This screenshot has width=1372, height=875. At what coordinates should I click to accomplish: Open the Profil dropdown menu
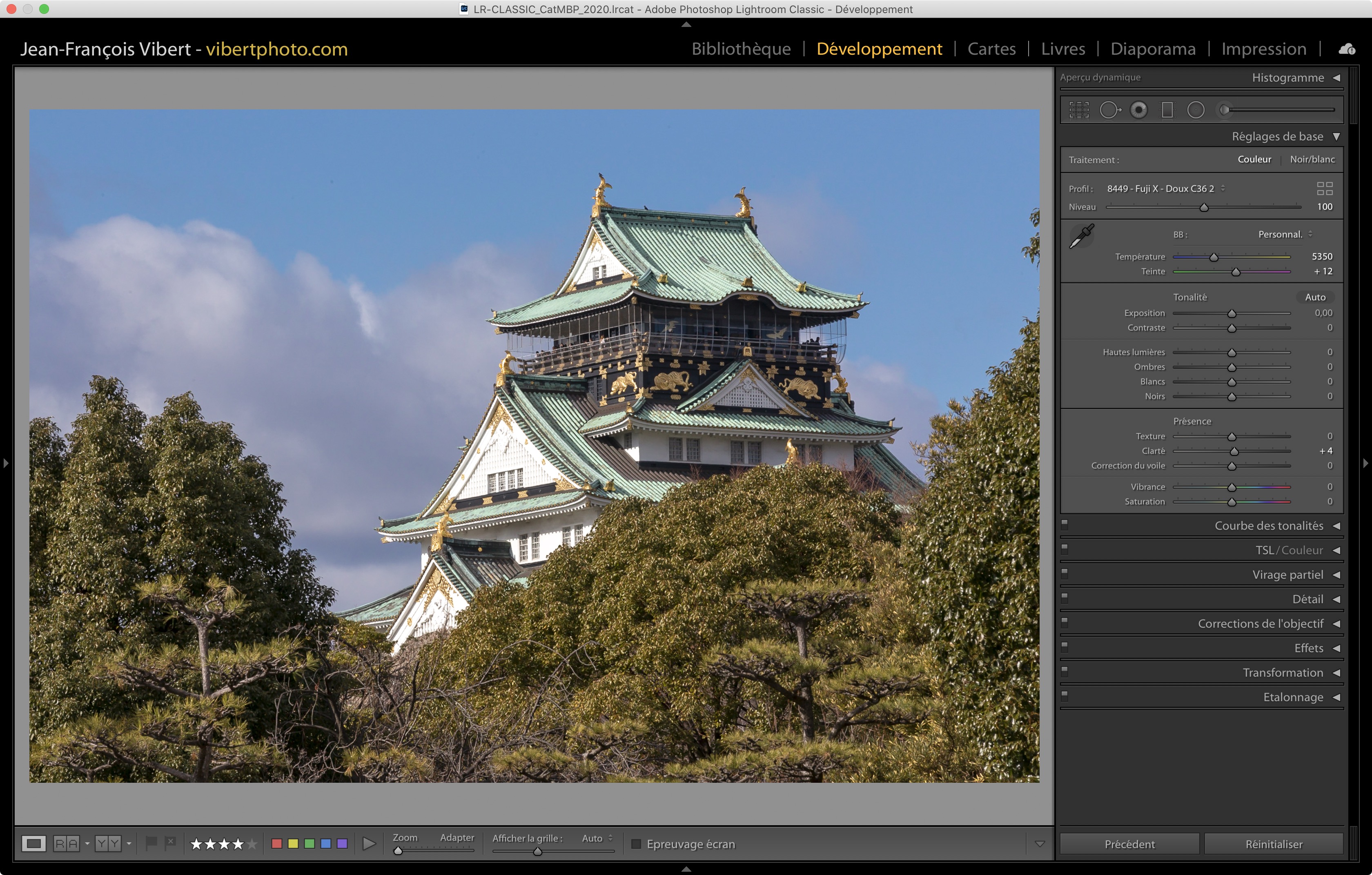(1165, 189)
